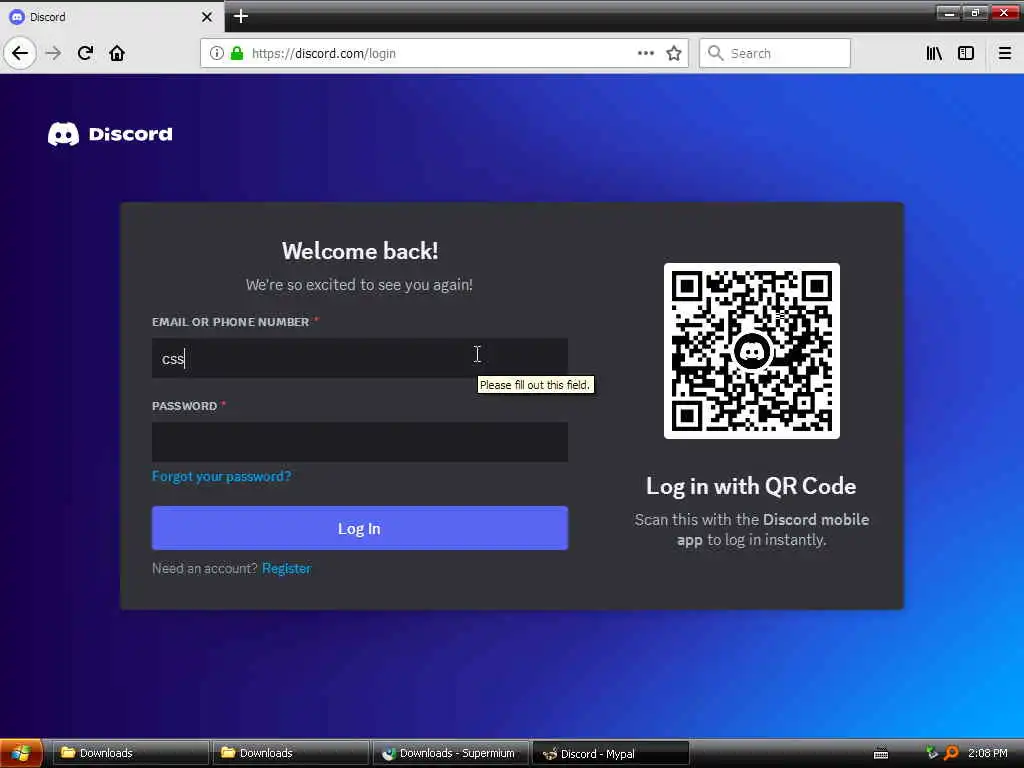1024x768 pixels.
Task: Select Discord - Mypal taskbar item
Action: point(611,753)
